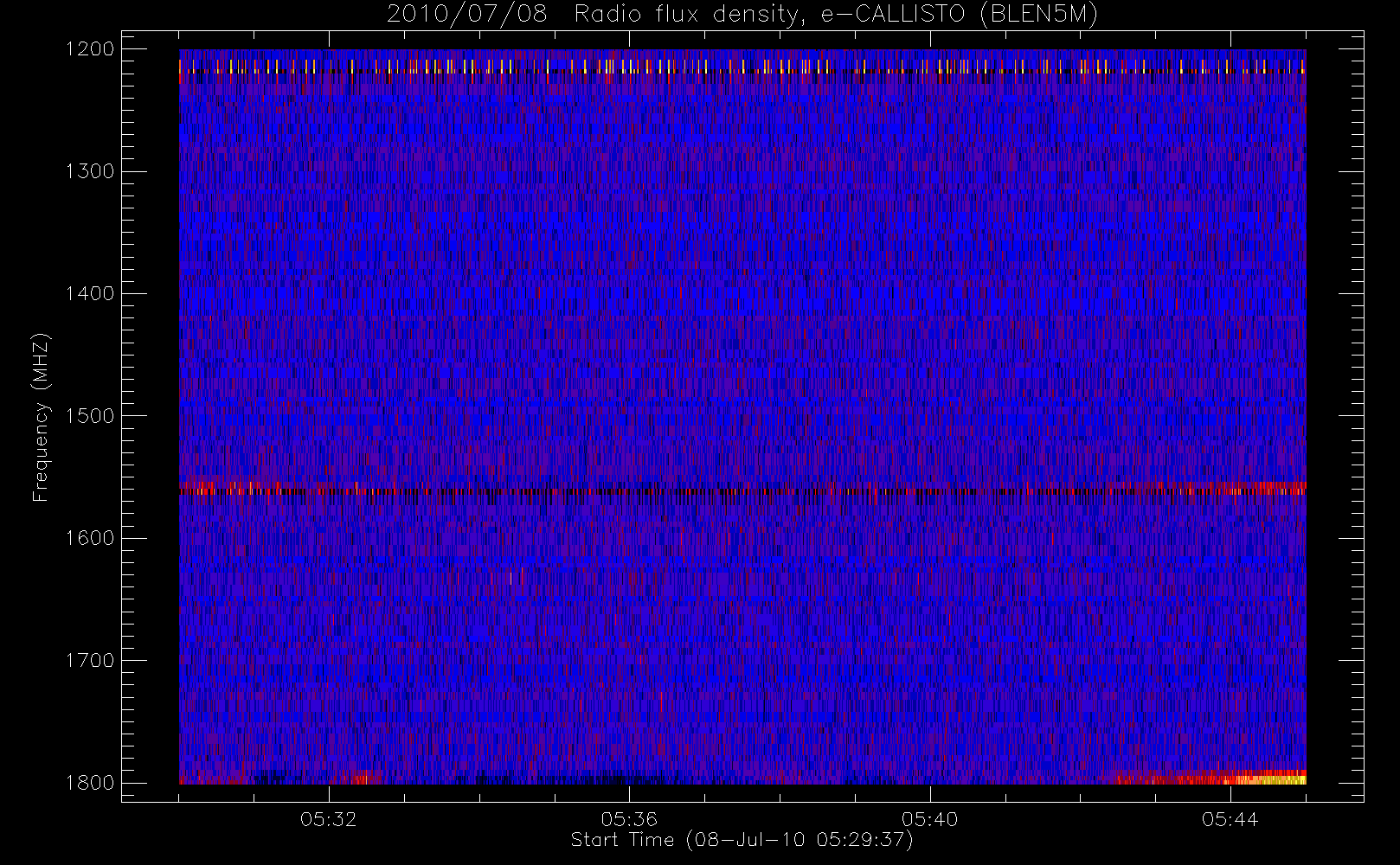The height and width of the screenshot is (865, 1400).
Task: Click the 05:40 time tick label
Action: tap(929, 819)
